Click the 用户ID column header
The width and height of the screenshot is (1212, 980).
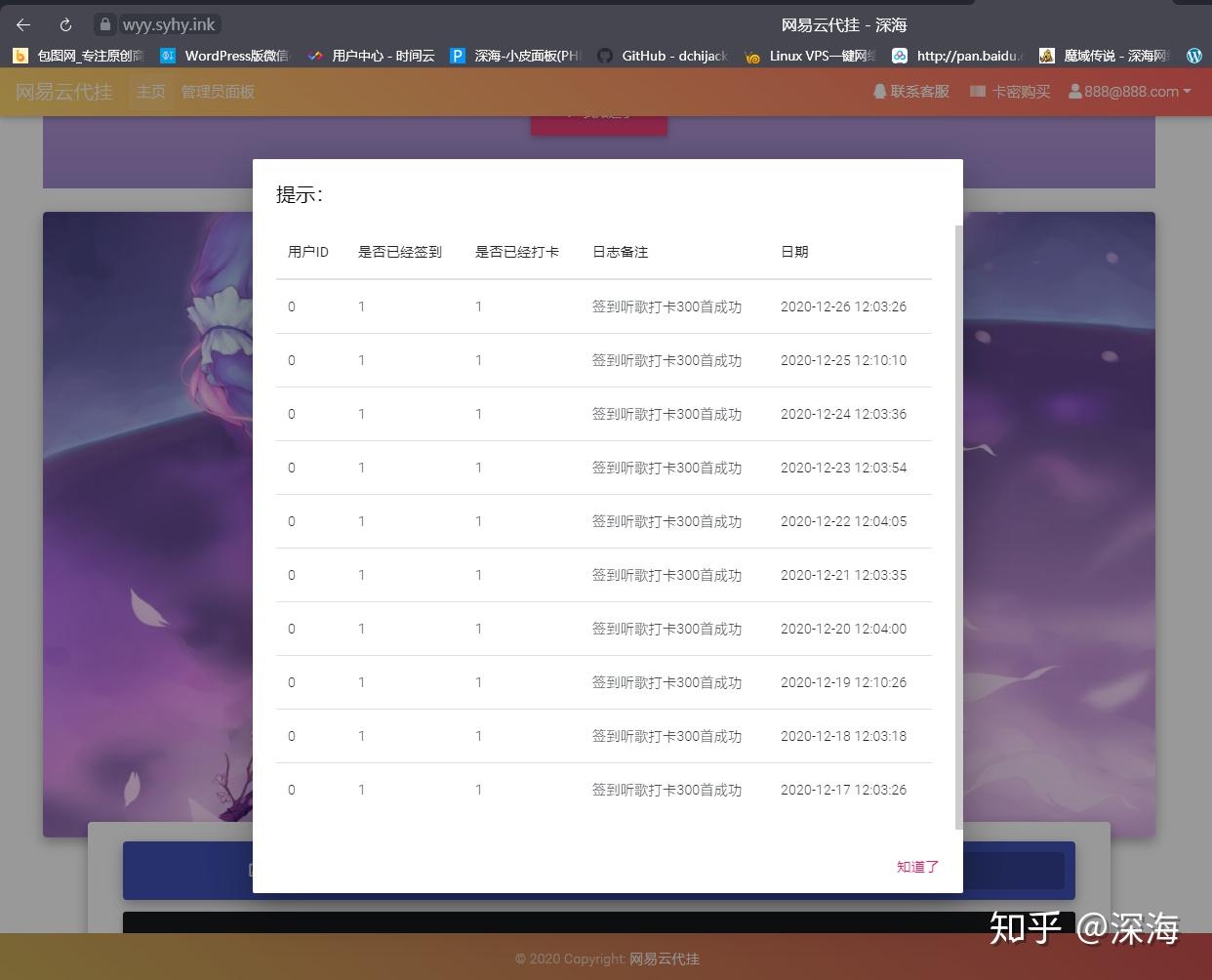coord(308,252)
